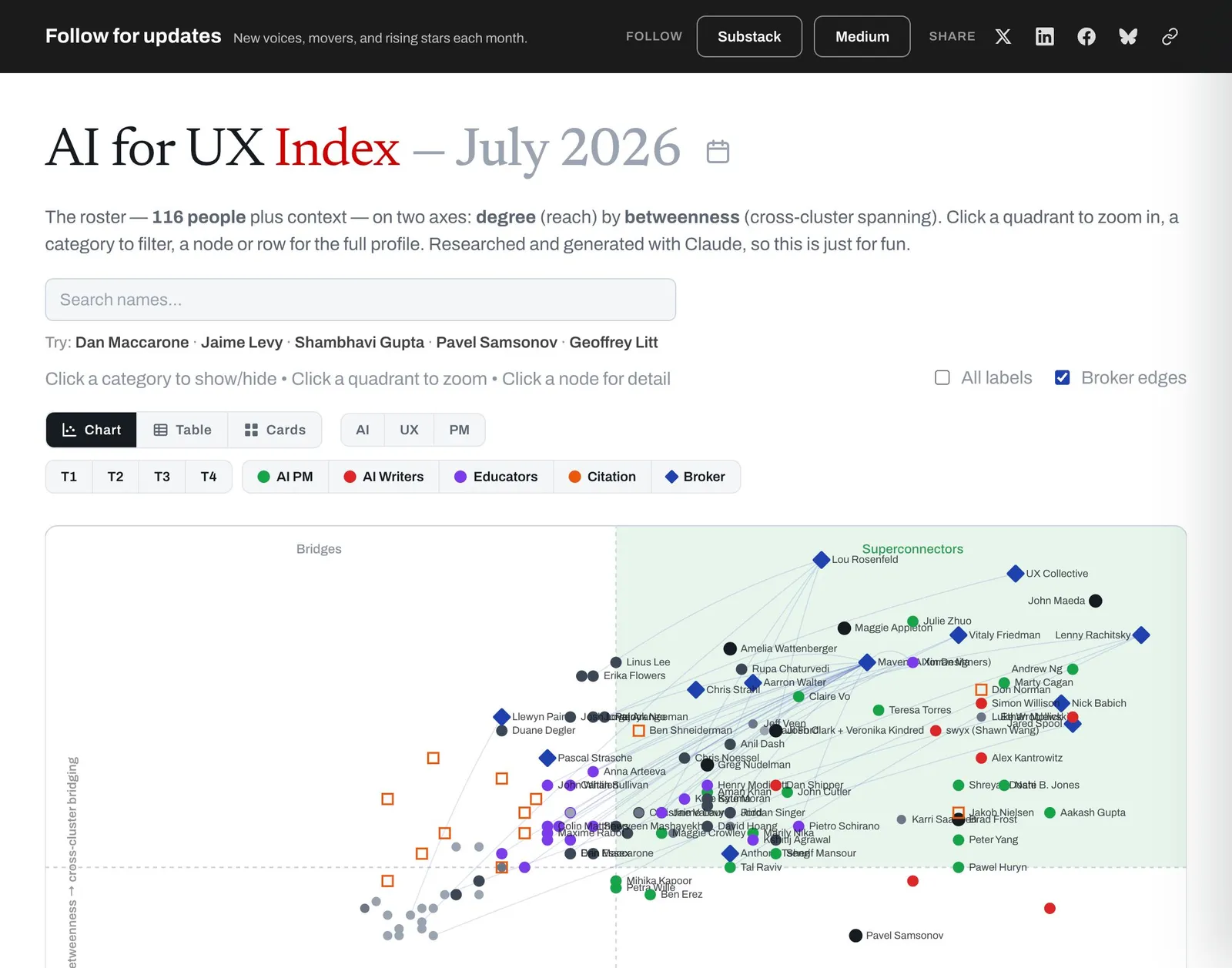Screen dimensions: 1232x968
Task: Select the Pawel Huryn green node
Action: pyautogui.click(x=959, y=867)
